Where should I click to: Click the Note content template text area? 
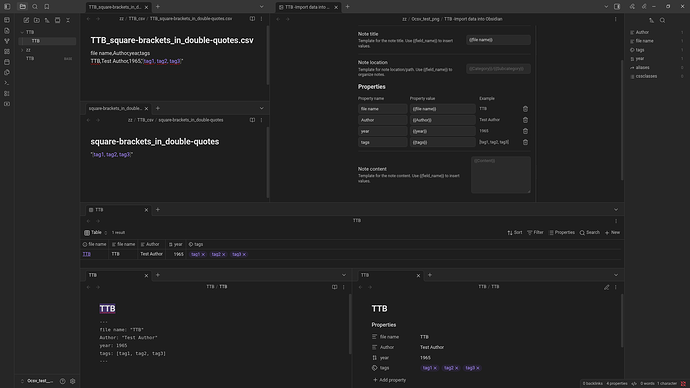500,175
